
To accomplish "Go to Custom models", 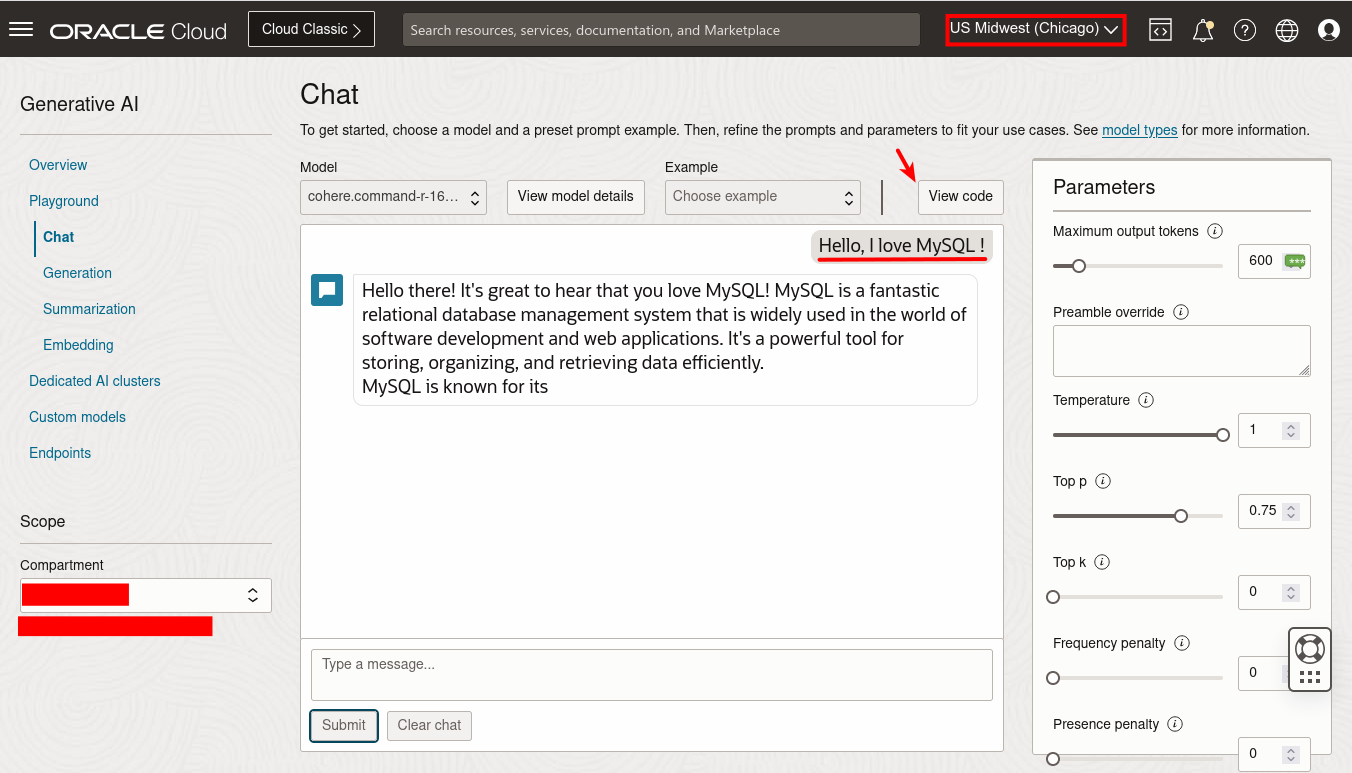I will coord(77,417).
